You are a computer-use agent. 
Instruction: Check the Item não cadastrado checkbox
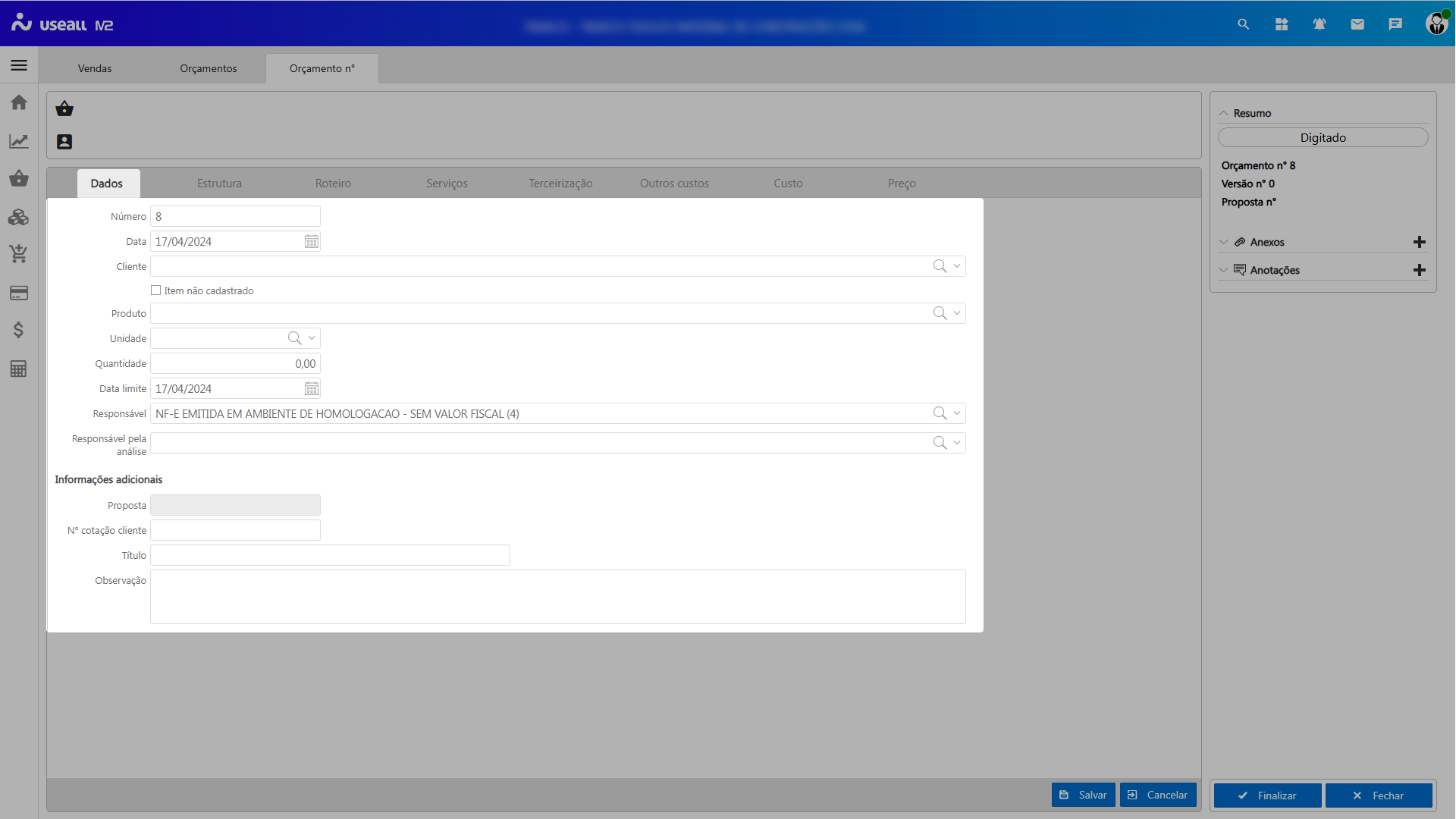click(x=156, y=290)
